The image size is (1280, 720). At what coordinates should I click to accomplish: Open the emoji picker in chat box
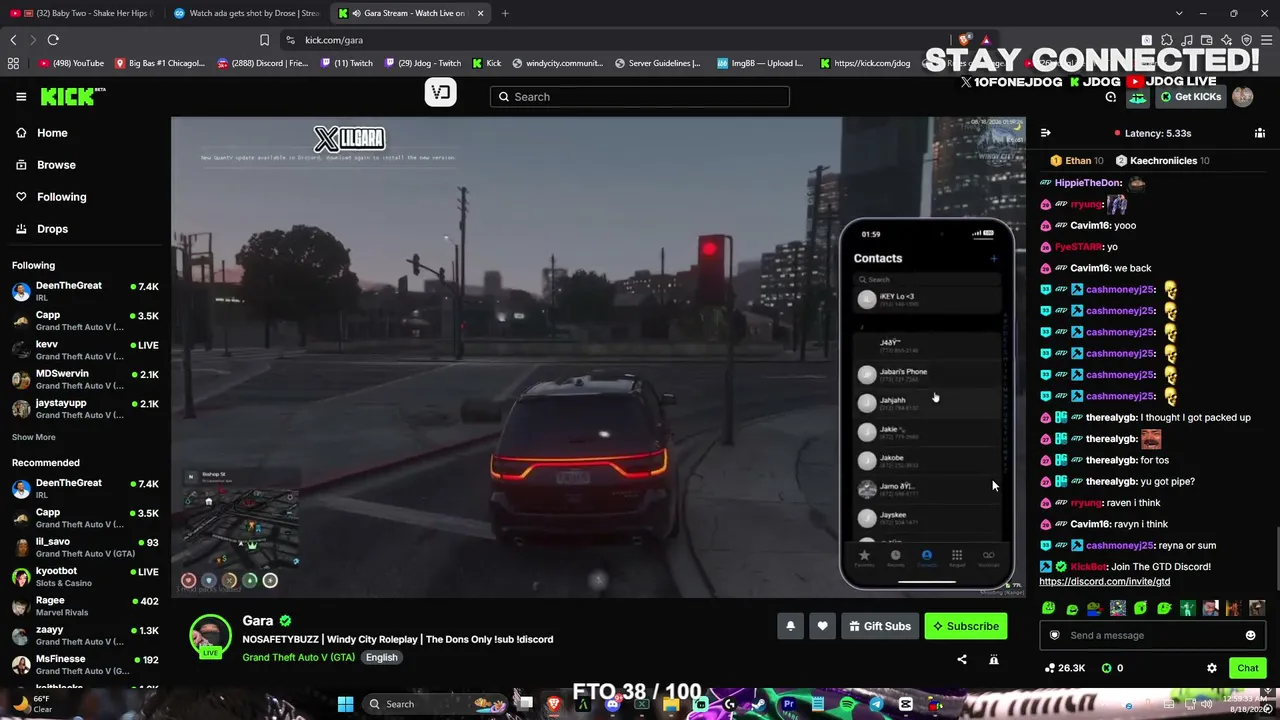tap(1250, 635)
